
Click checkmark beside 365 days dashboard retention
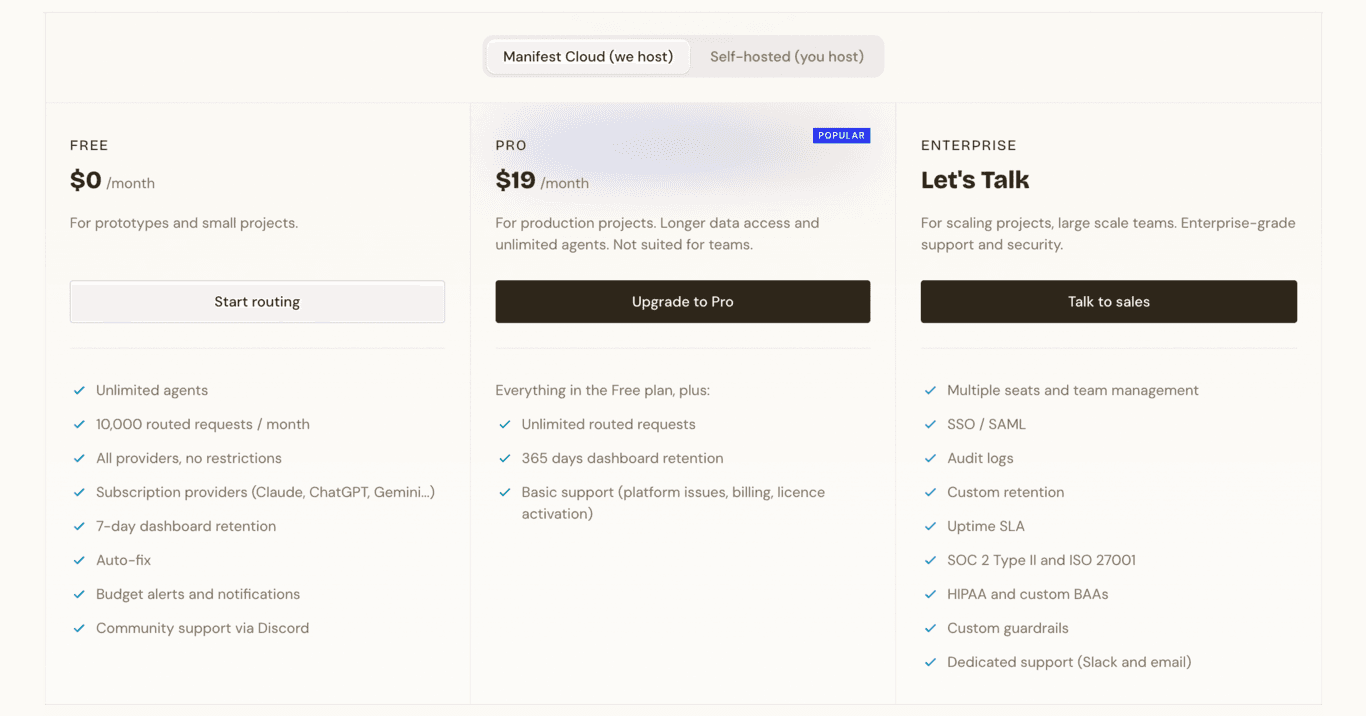click(505, 459)
